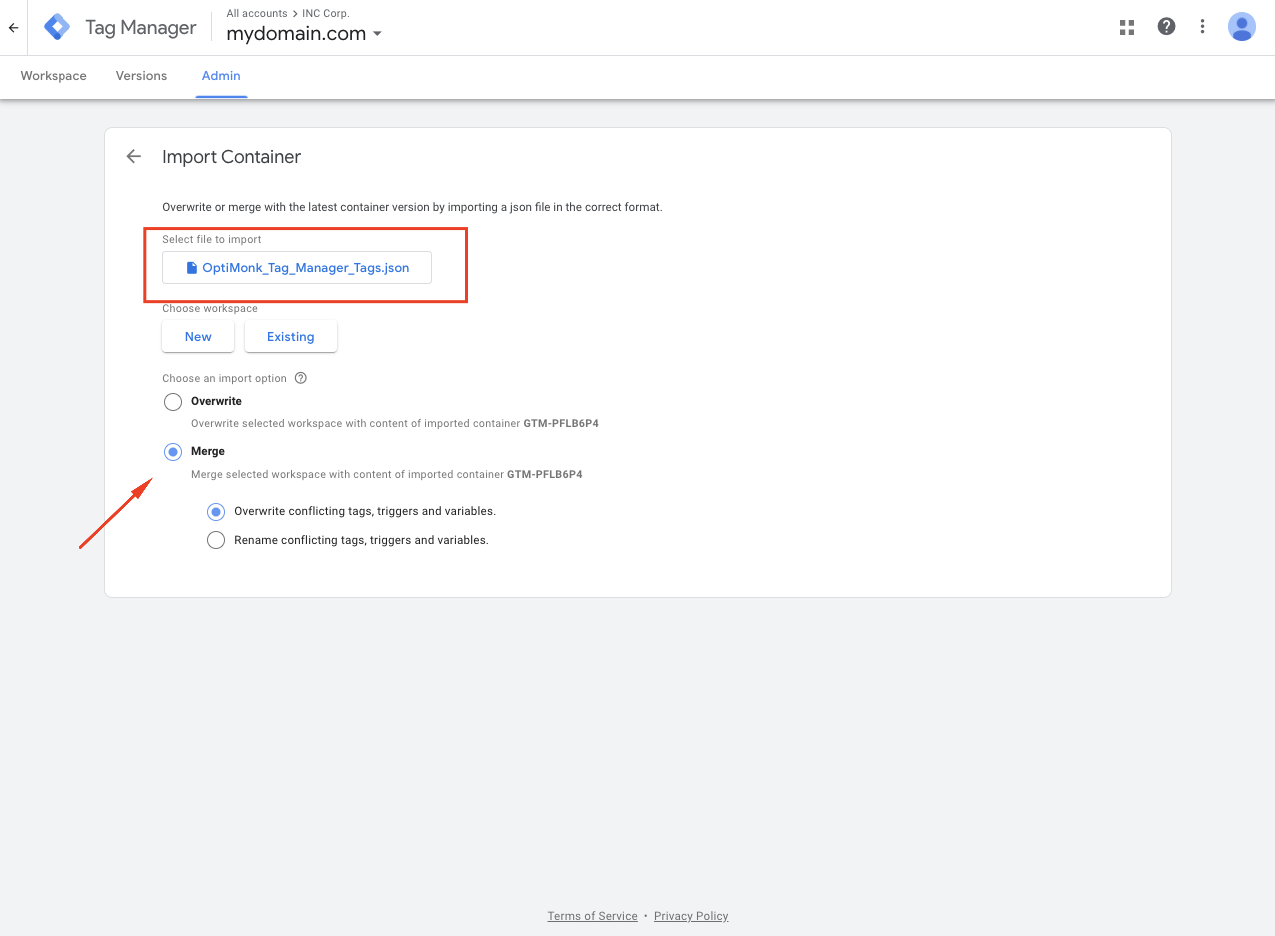Select the Overwrite radio option

[173, 402]
